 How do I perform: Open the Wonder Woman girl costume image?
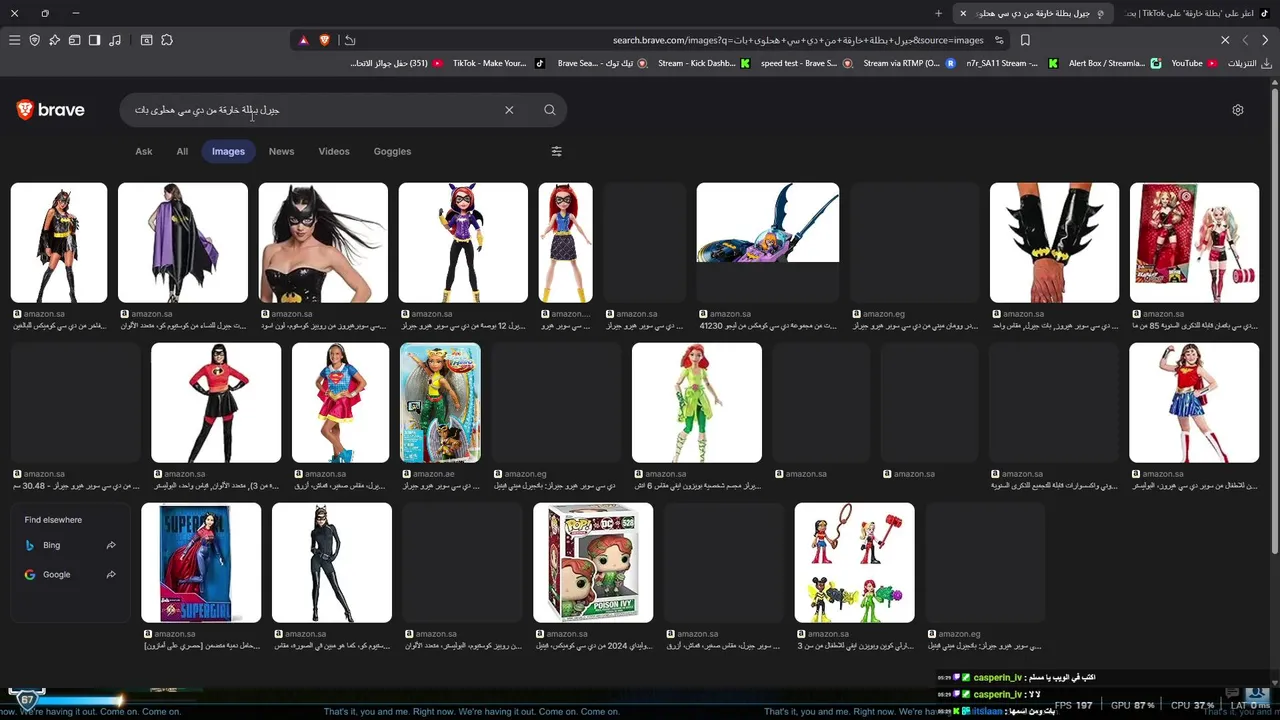tap(1195, 403)
